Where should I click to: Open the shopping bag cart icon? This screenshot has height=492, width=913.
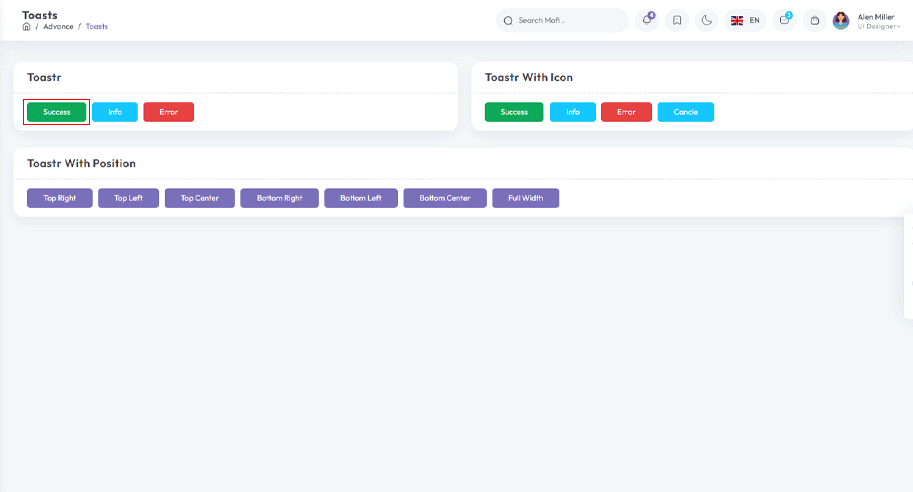click(815, 20)
